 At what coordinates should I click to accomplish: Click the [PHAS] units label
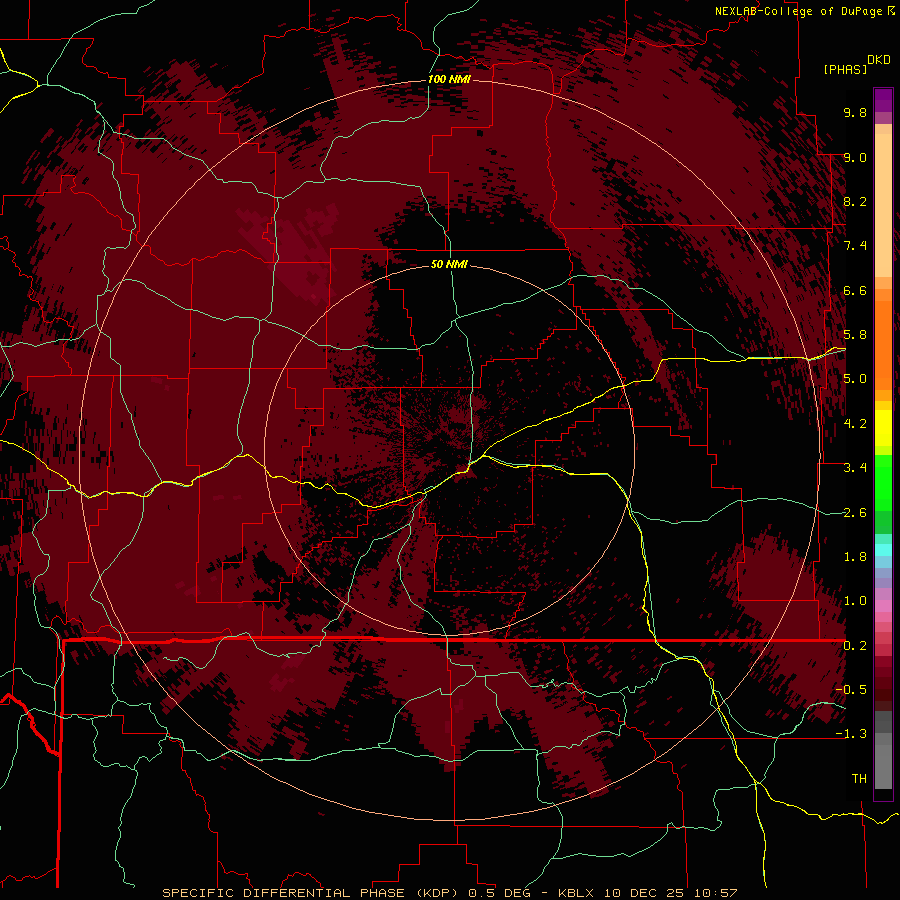845,69
